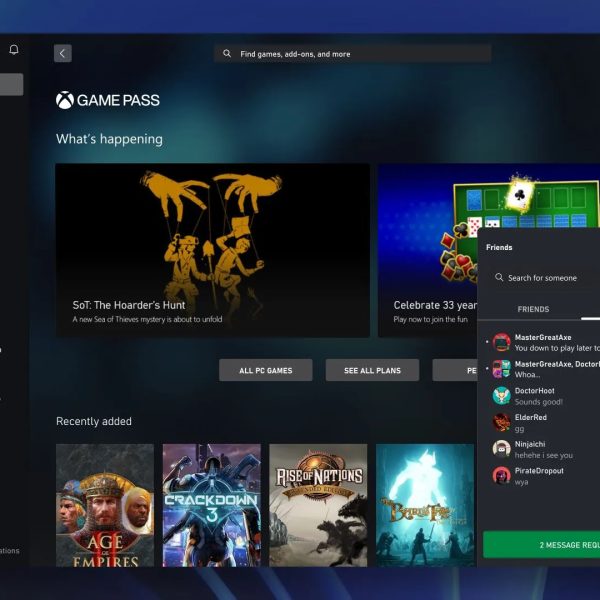The image size is (600, 600).
Task: Open Ninjaichi's avatar
Action: [501, 449]
